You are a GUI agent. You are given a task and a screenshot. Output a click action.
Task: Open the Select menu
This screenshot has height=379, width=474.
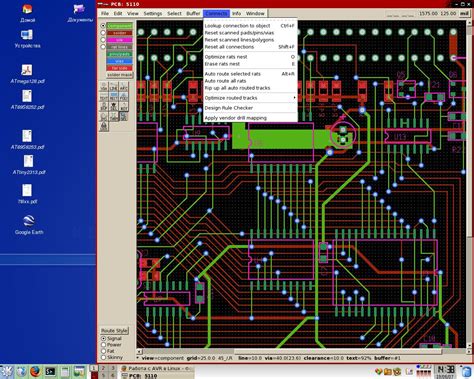174,13
